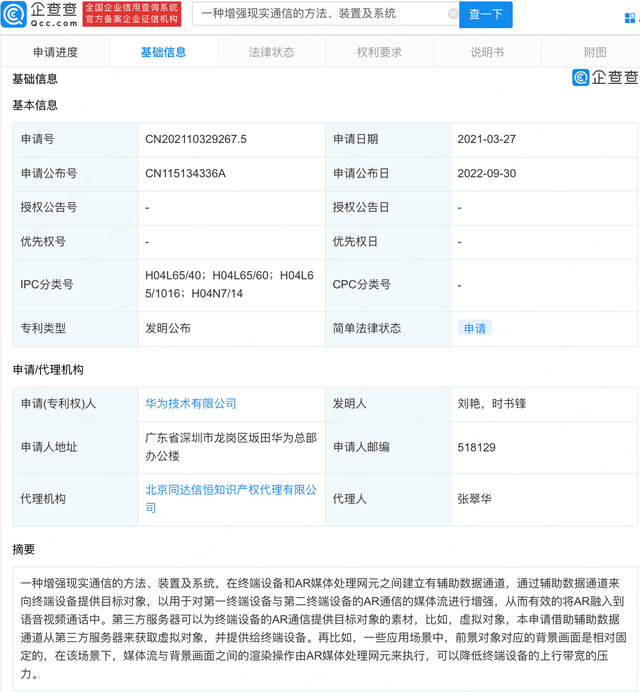The height and width of the screenshot is (692, 640).
Task: Open the 法律状态 tab
Action: point(271,52)
